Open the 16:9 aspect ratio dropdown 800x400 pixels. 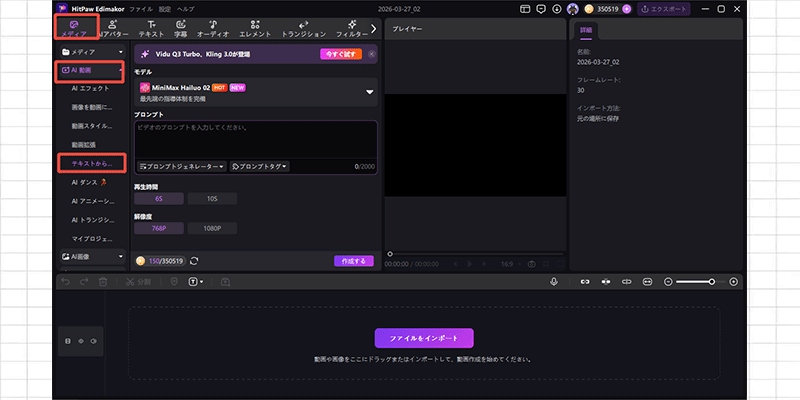point(511,264)
